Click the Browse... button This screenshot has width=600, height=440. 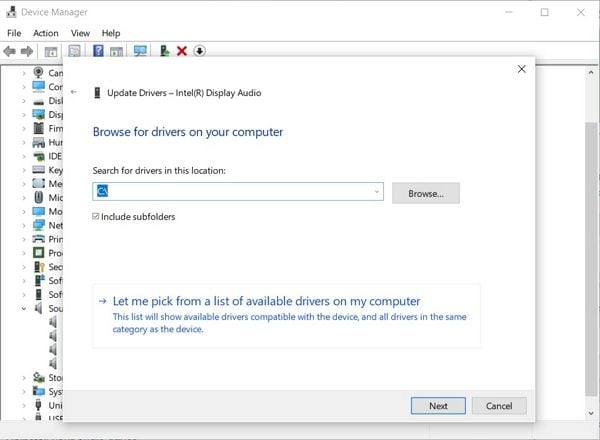click(x=425, y=193)
